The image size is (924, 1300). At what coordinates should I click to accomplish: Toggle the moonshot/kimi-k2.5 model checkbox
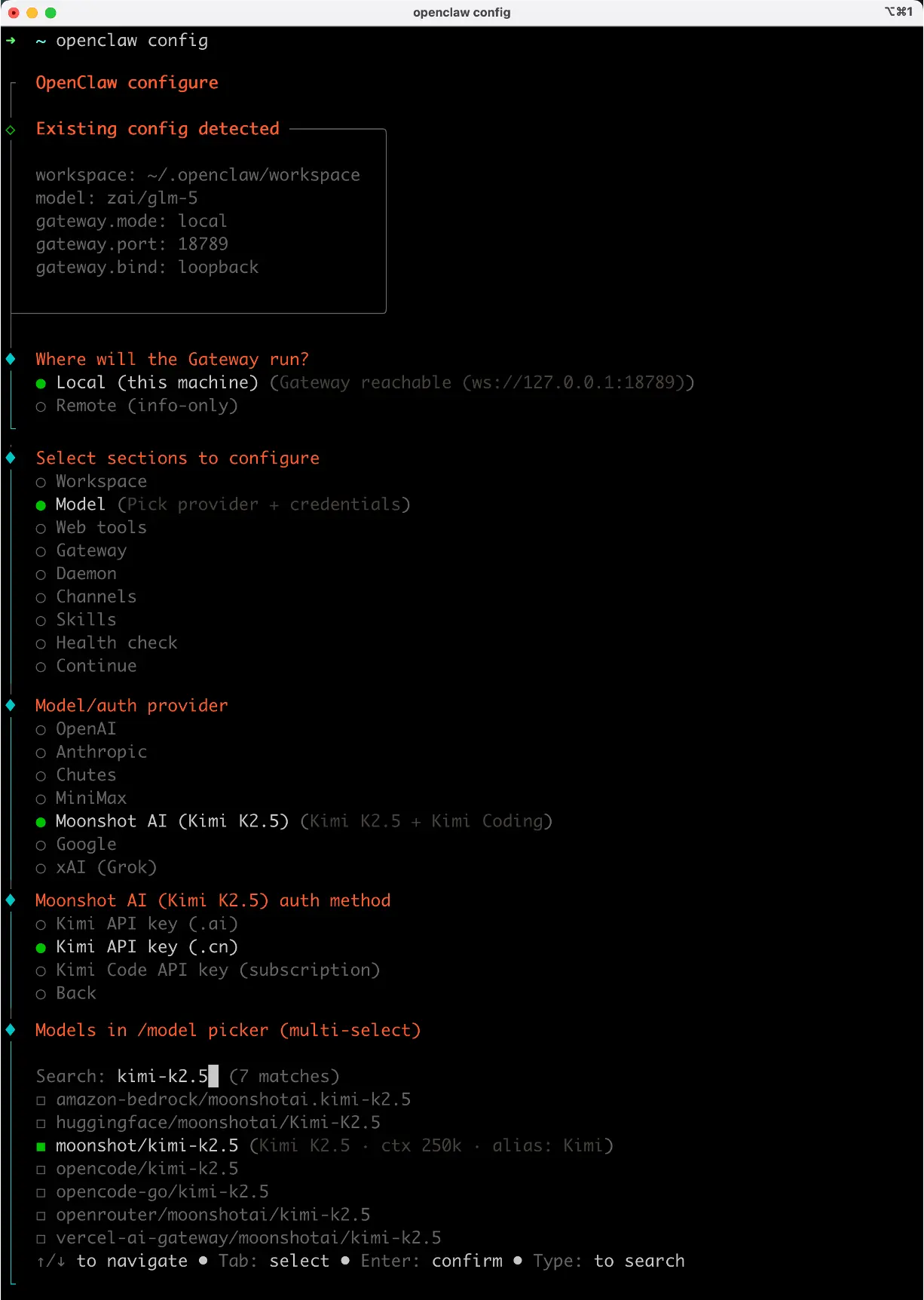pos(41,1147)
